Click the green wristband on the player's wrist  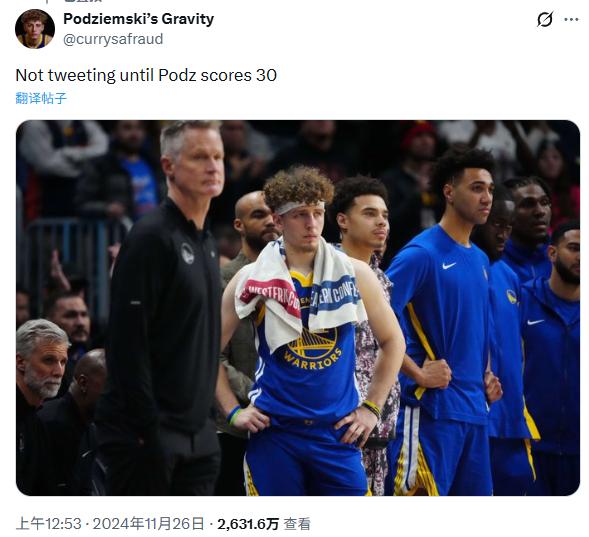(234, 415)
